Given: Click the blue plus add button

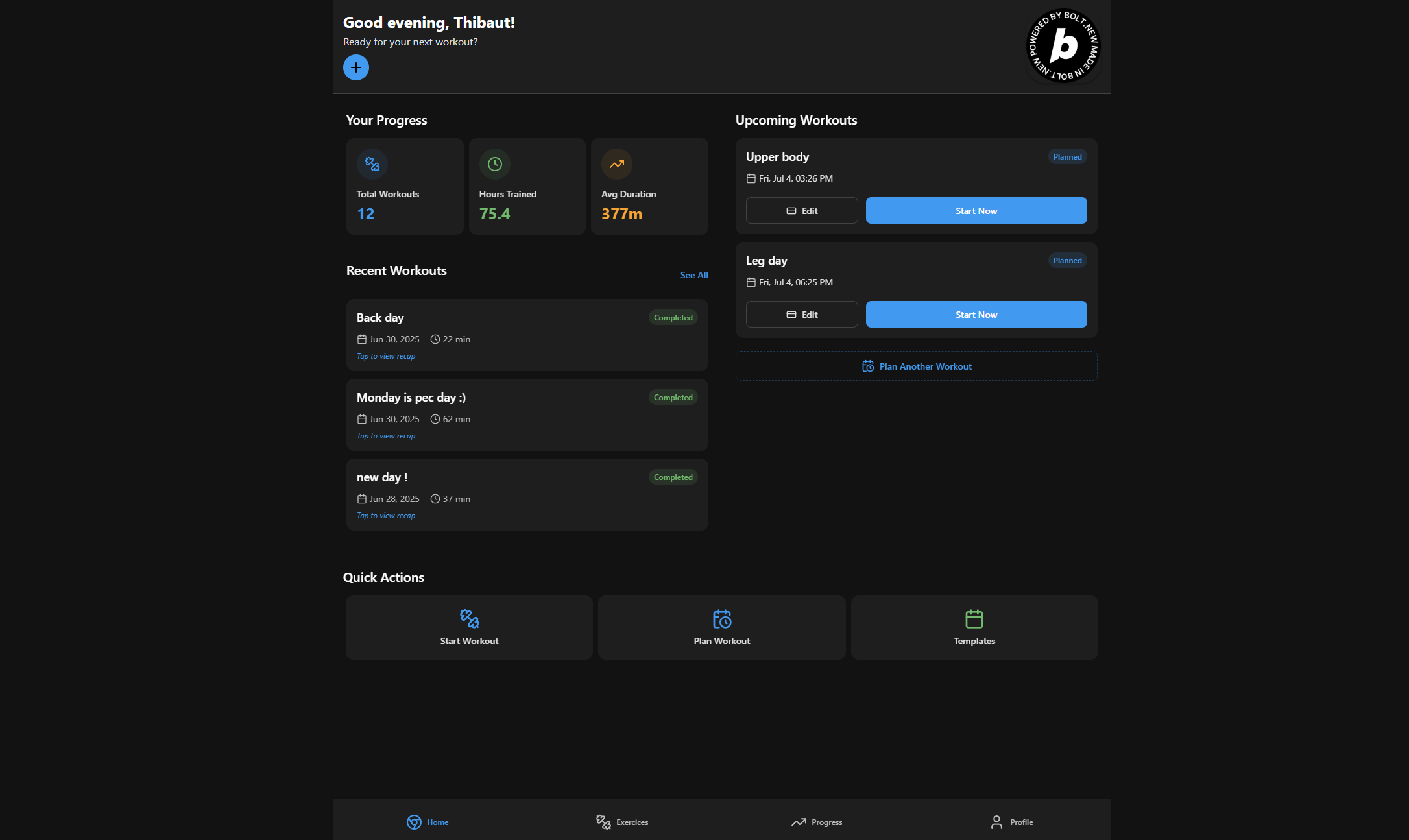Looking at the screenshot, I should click(x=355, y=67).
